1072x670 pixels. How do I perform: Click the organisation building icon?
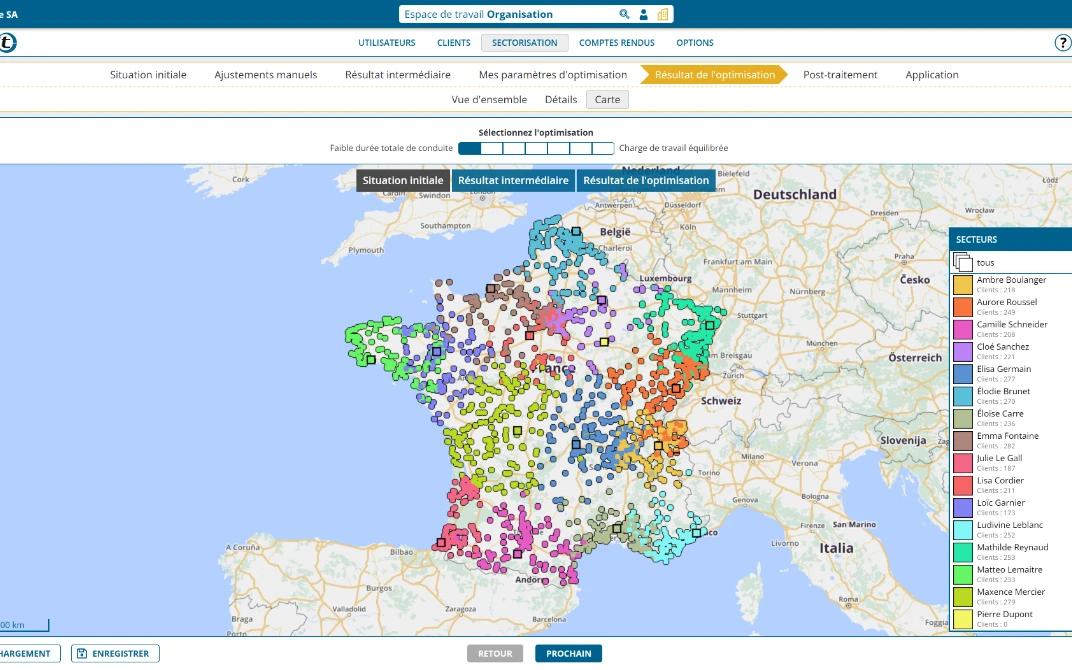[x=663, y=14]
